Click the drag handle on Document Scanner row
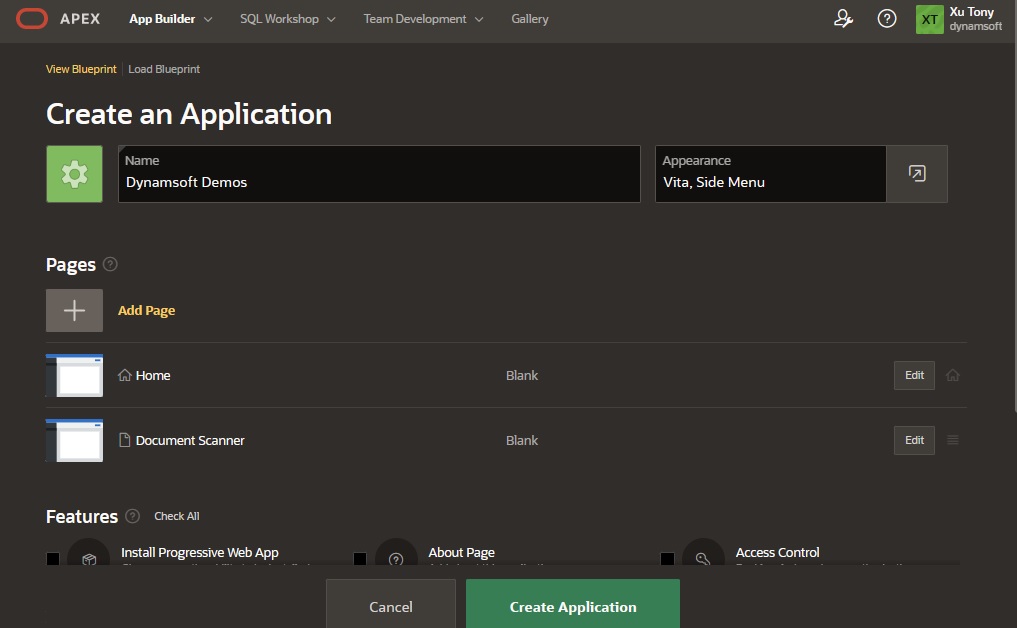This screenshot has width=1017, height=628. point(953,440)
